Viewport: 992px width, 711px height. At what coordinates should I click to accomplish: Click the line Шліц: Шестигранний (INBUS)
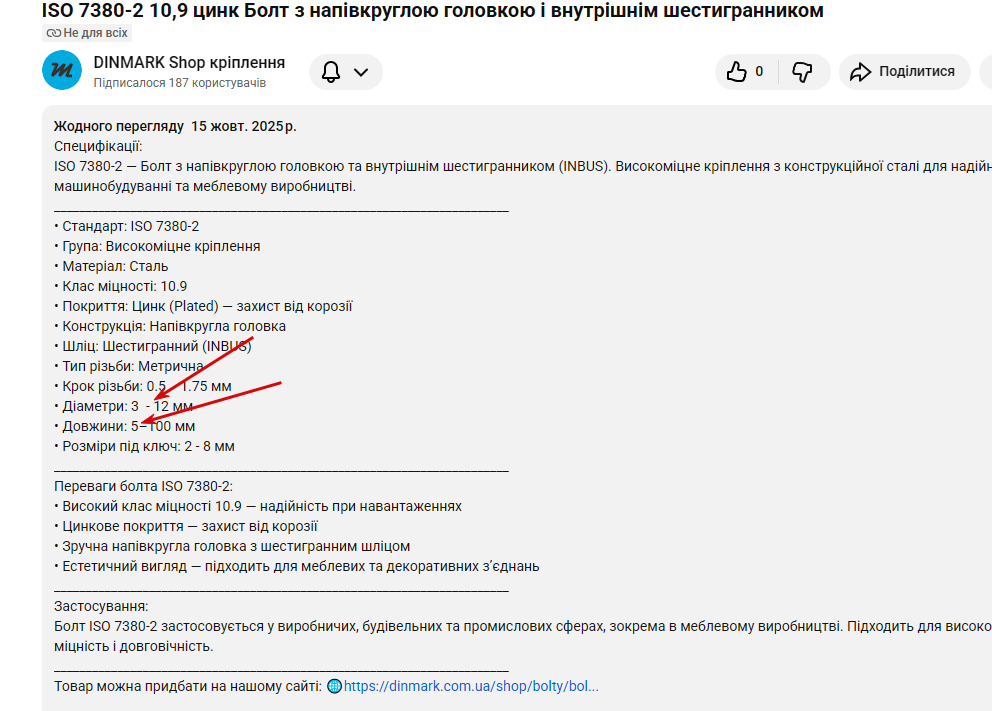coord(152,347)
